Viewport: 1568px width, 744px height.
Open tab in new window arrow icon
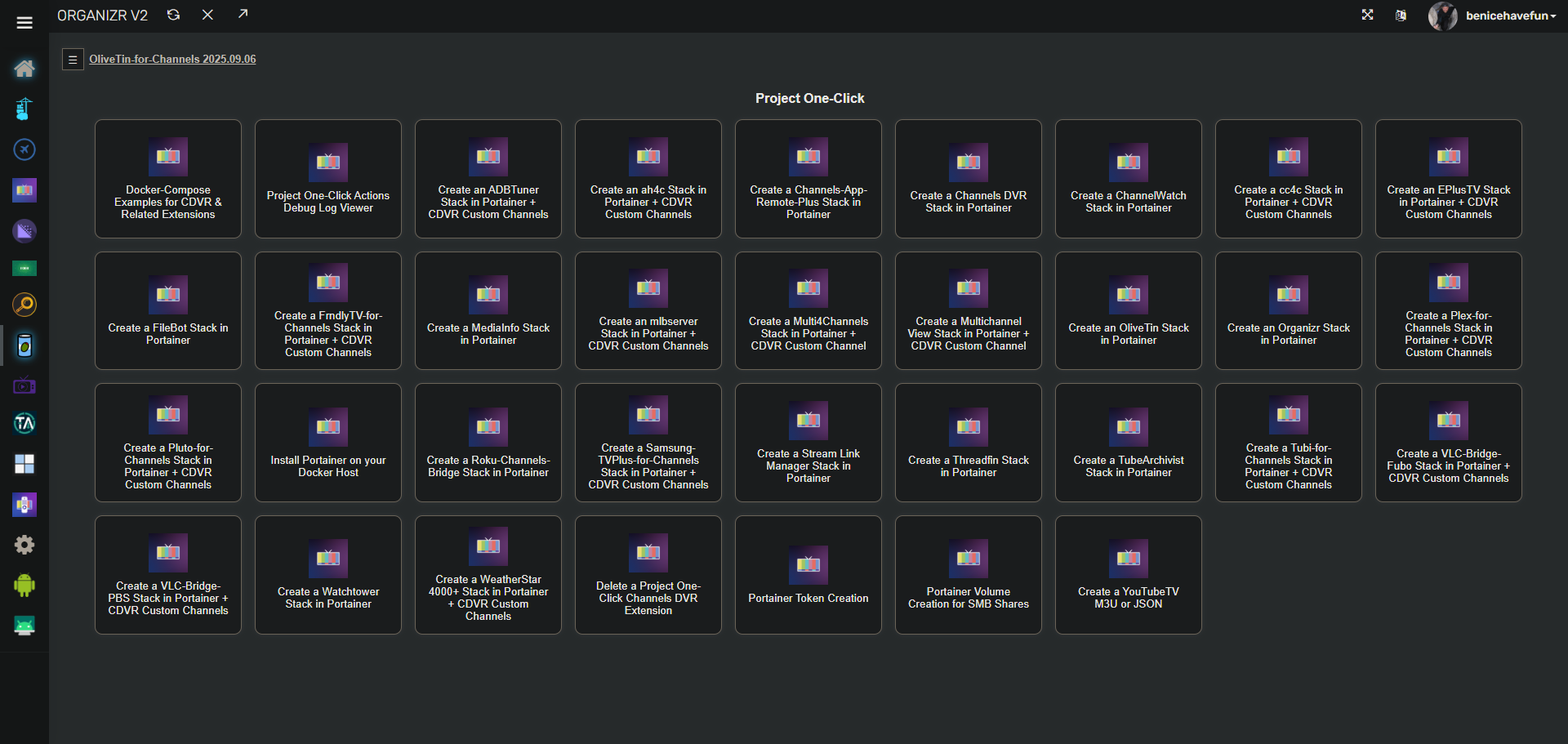tap(243, 15)
